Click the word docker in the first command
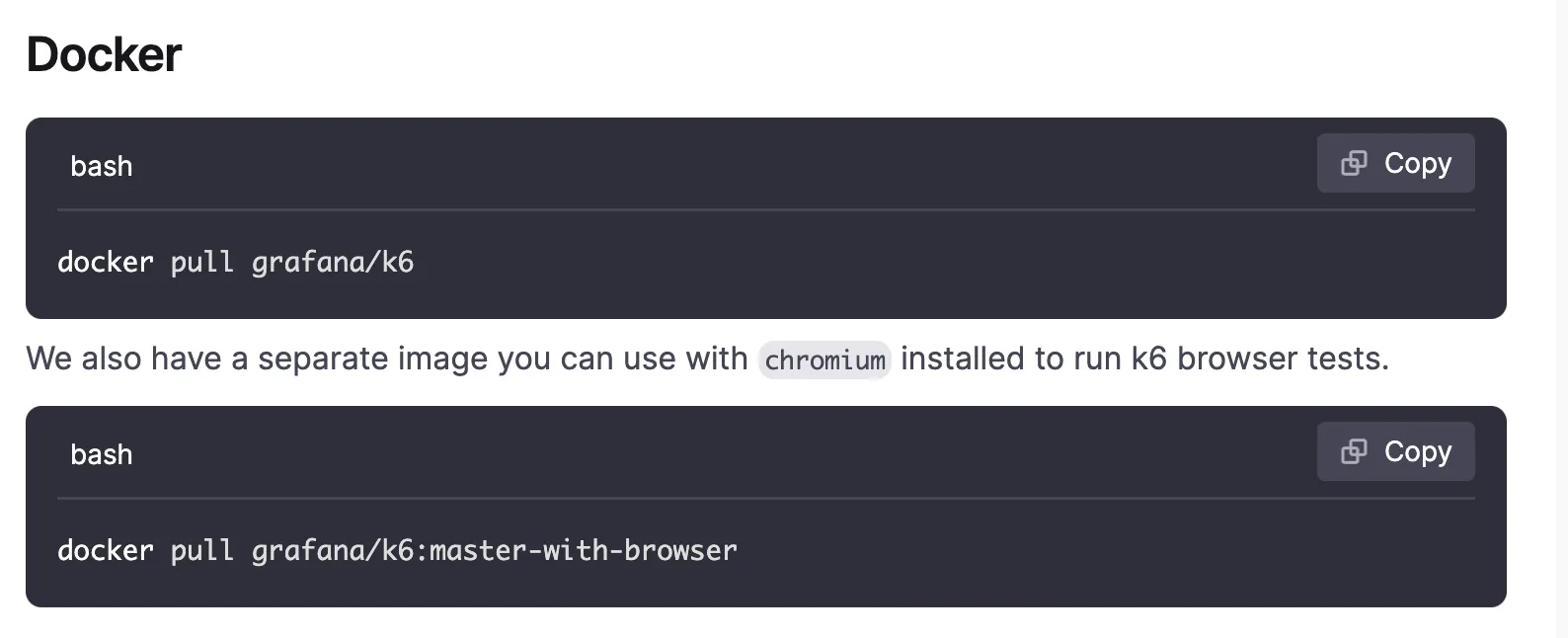Screen dimensions: 1568x638 point(106,262)
